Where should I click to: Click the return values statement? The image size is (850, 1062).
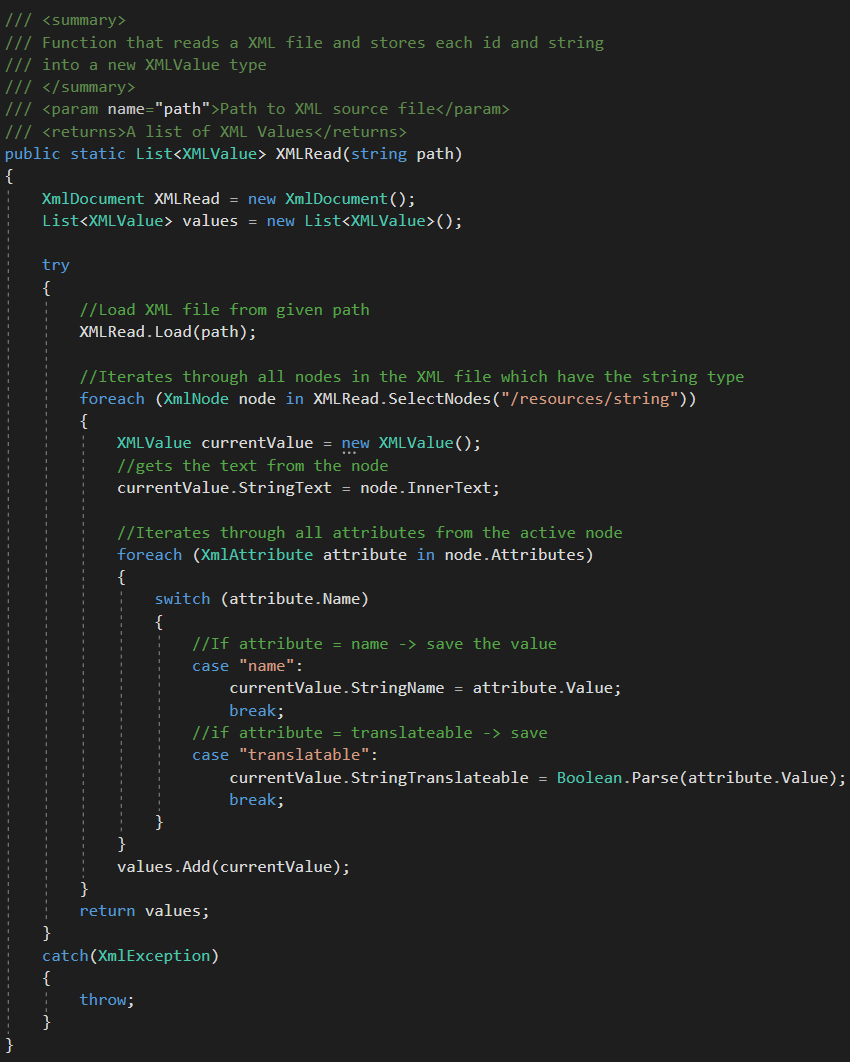tap(144, 911)
